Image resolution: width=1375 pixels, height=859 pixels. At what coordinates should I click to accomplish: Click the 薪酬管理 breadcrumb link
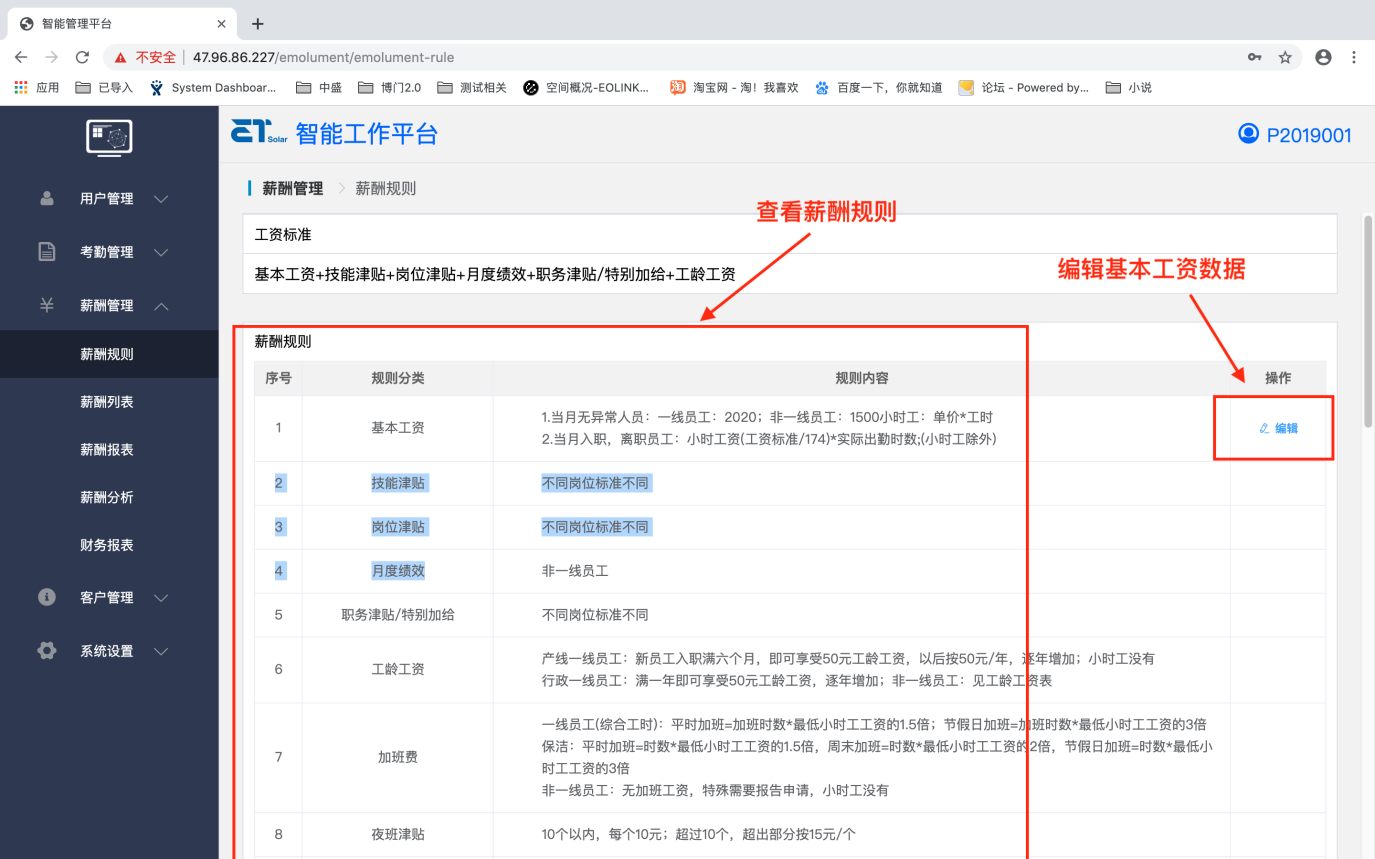pyautogui.click(x=292, y=188)
